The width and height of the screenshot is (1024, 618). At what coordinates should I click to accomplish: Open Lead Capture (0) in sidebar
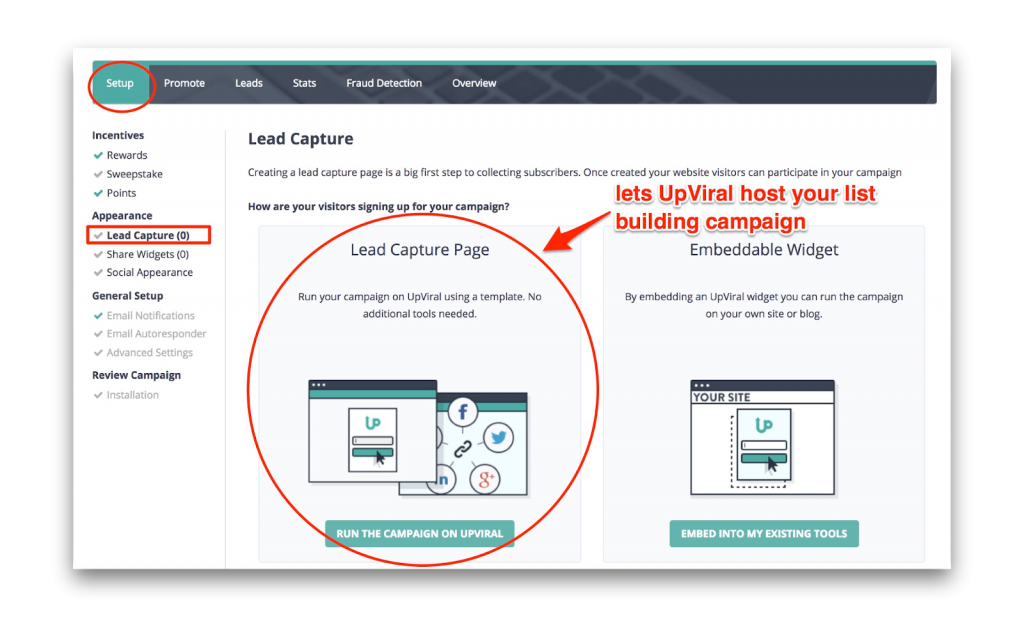coord(148,235)
